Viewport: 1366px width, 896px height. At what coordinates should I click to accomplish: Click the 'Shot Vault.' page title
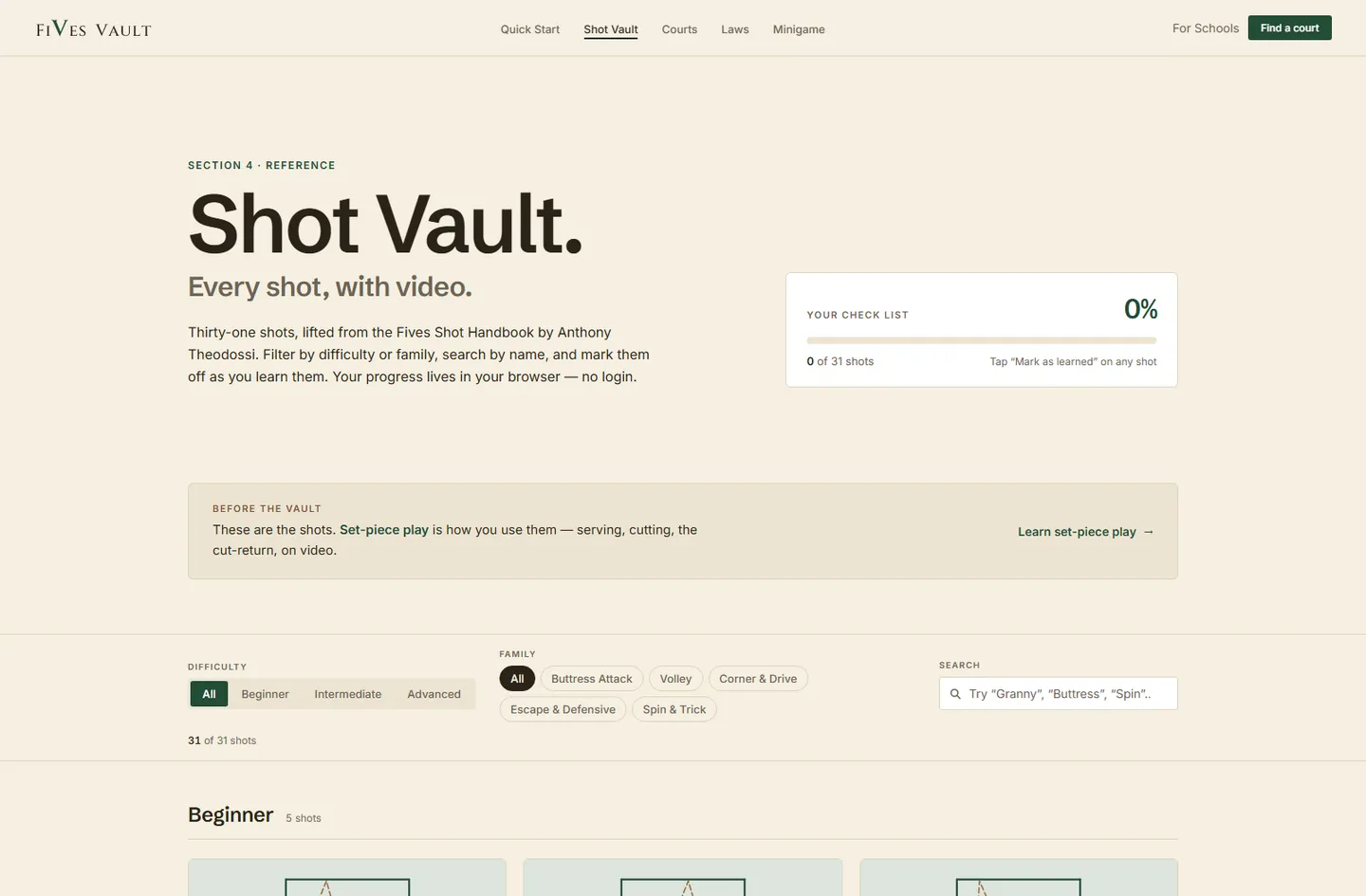point(385,225)
